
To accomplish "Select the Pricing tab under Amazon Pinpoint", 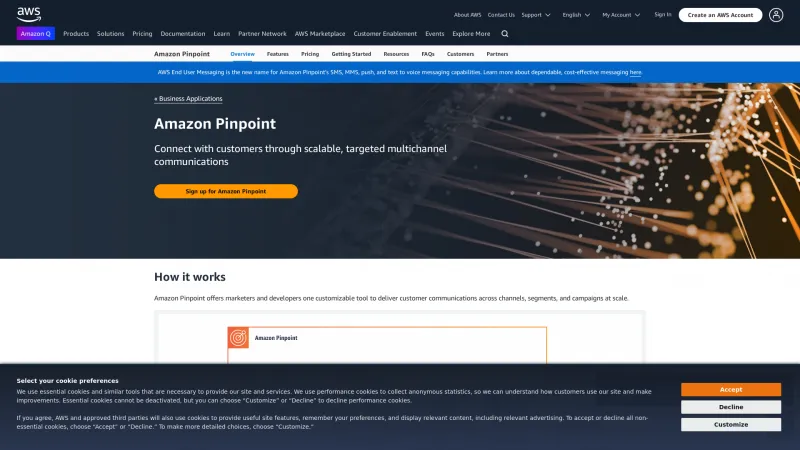I will pyautogui.click(x=310, y=54).
